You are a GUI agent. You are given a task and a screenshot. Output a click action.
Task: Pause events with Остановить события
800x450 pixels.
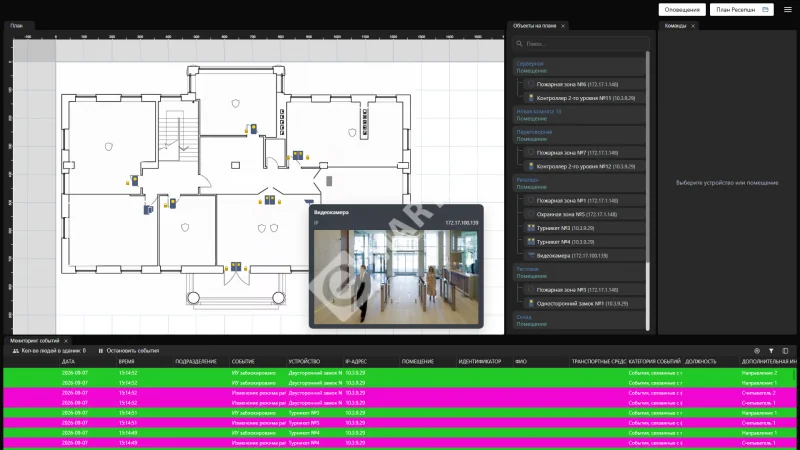point(129,351)
